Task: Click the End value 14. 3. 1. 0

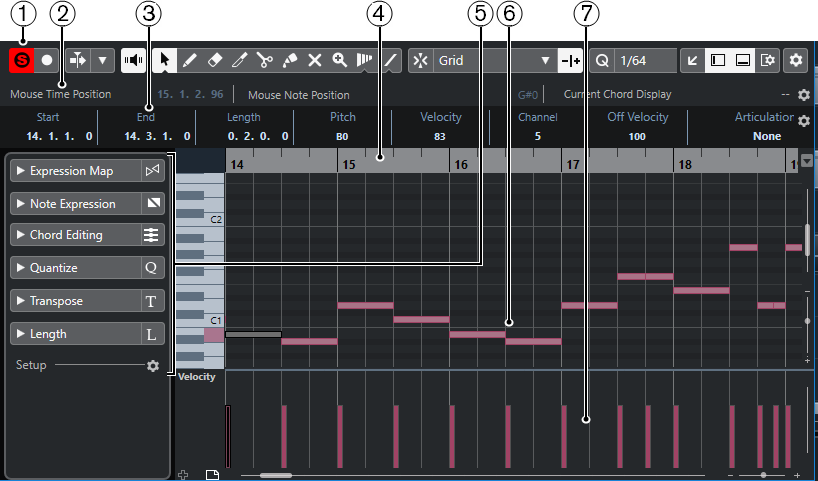Action: (158, 136)
